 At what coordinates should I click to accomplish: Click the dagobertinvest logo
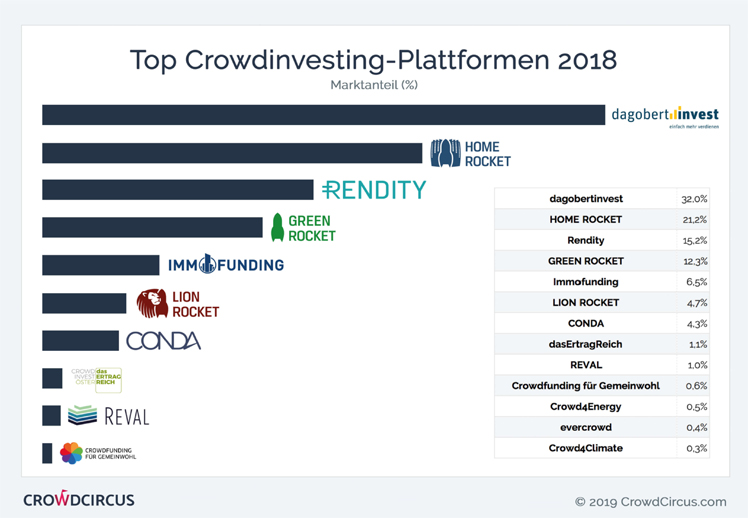[664, 116]
